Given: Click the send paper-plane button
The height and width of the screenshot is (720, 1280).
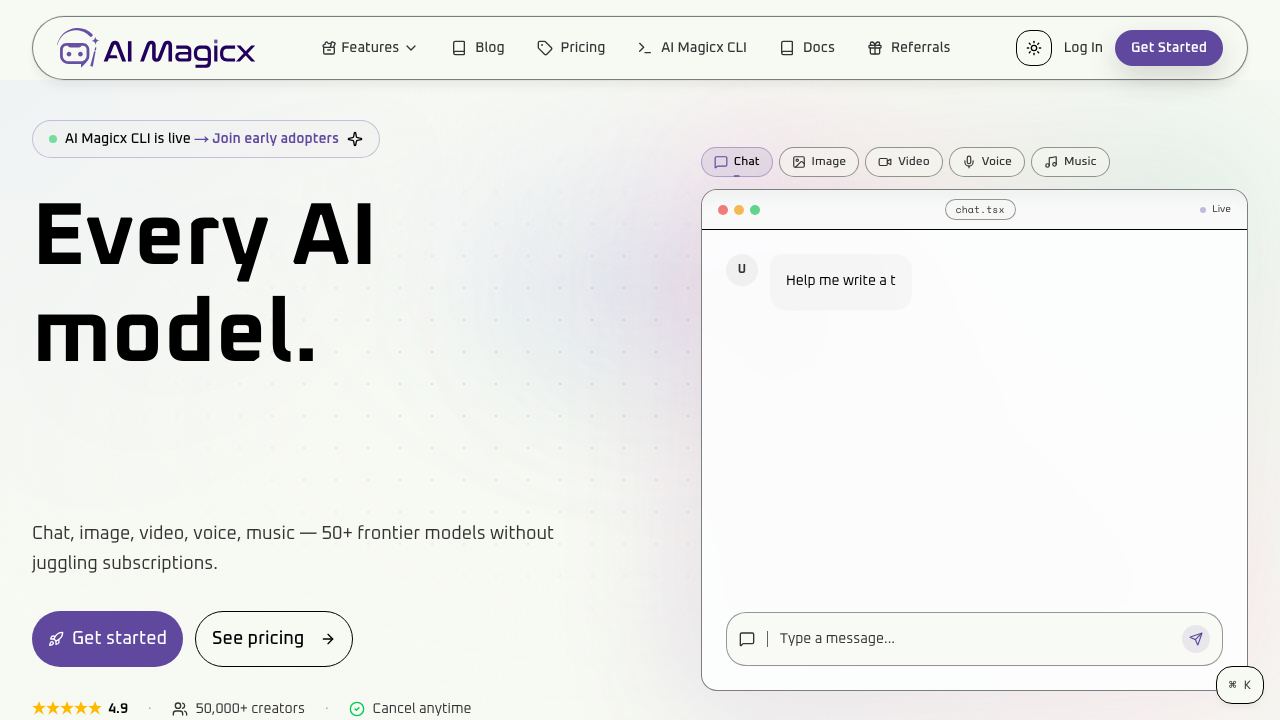Looking at the screenshot, I should tap(1196, 639).
